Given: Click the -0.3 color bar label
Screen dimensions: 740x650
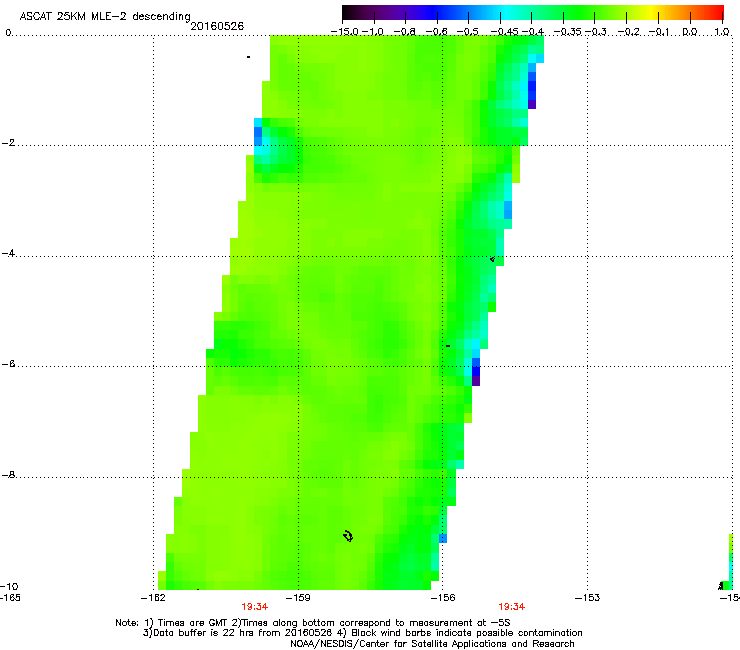Looking at the screenshot, I should [x=596, y=32].
